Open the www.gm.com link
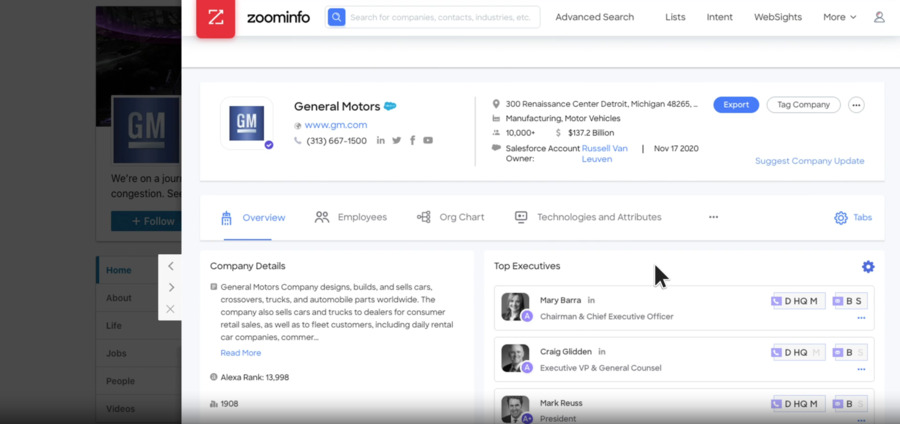Viewport: 900px width, 424px height. [x=336, y=125]
